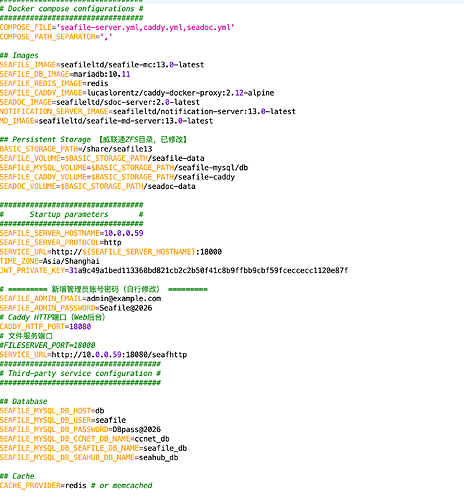Click the SEAFILE_MYSQL_DB_SEAFILE_DB_NAME line
464x500 pixels.
coord(93,448)
